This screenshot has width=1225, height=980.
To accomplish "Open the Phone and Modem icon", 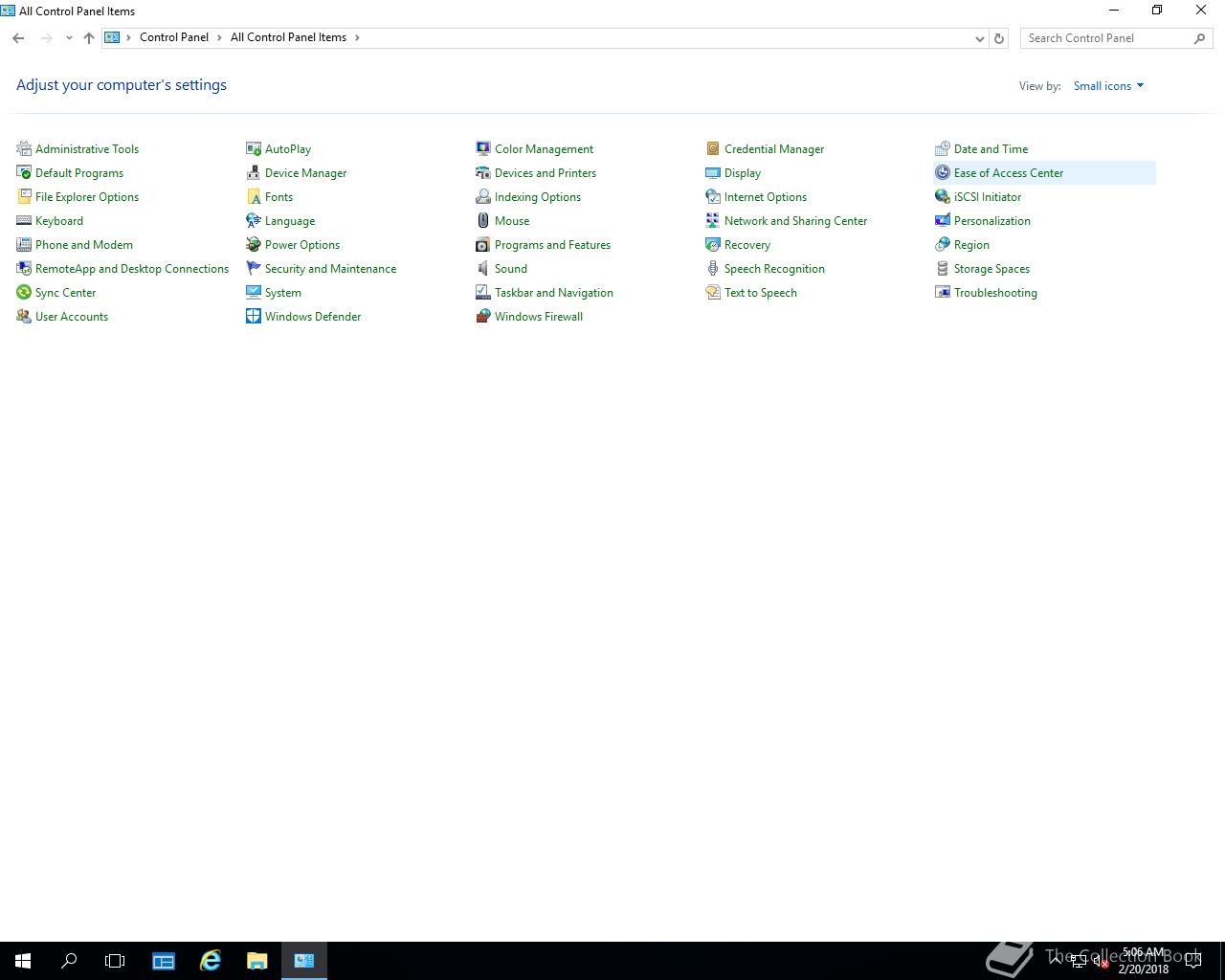I will pyautogui.click(x=24, y=244).
